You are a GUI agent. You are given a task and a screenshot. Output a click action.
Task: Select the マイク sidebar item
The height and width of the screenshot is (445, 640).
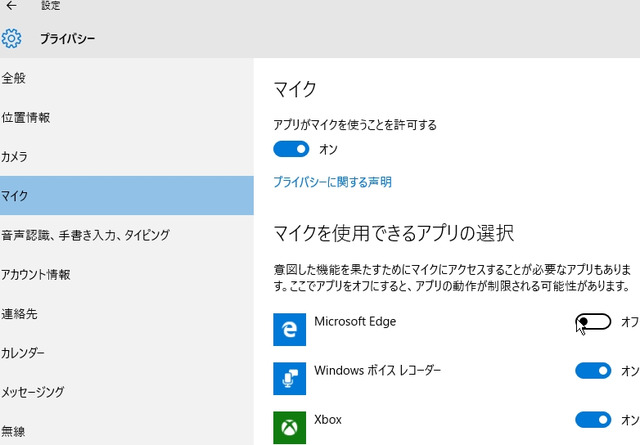tap(127, 196)
